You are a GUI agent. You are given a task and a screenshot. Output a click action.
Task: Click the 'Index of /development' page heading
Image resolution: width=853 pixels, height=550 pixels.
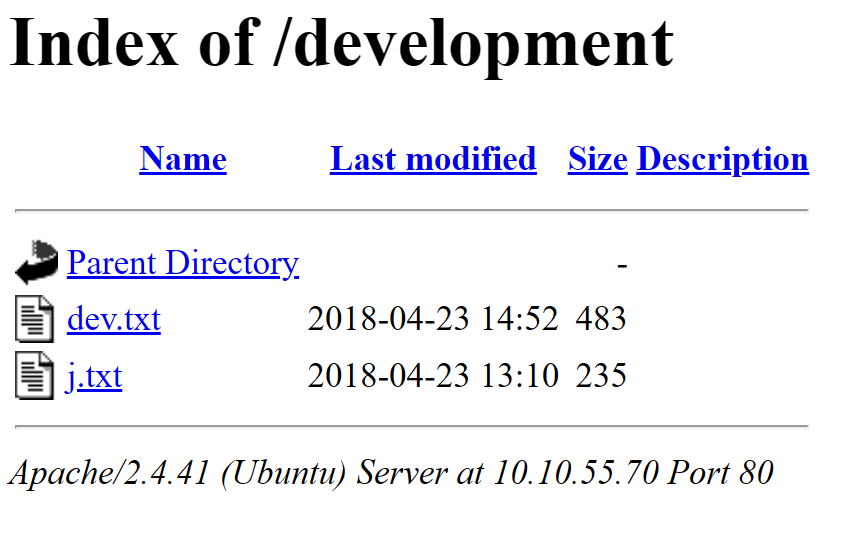(x=341, y=44)
